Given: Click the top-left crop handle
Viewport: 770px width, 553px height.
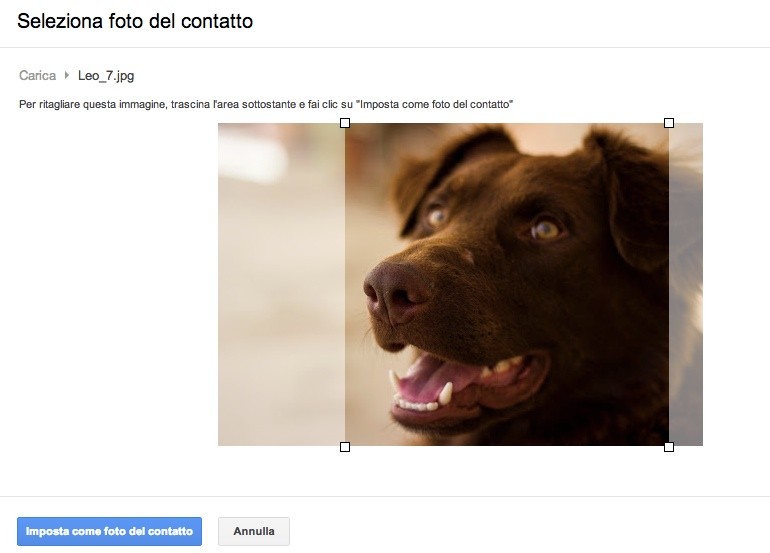Looking at the screenshot, I should (x=345, y=123).
